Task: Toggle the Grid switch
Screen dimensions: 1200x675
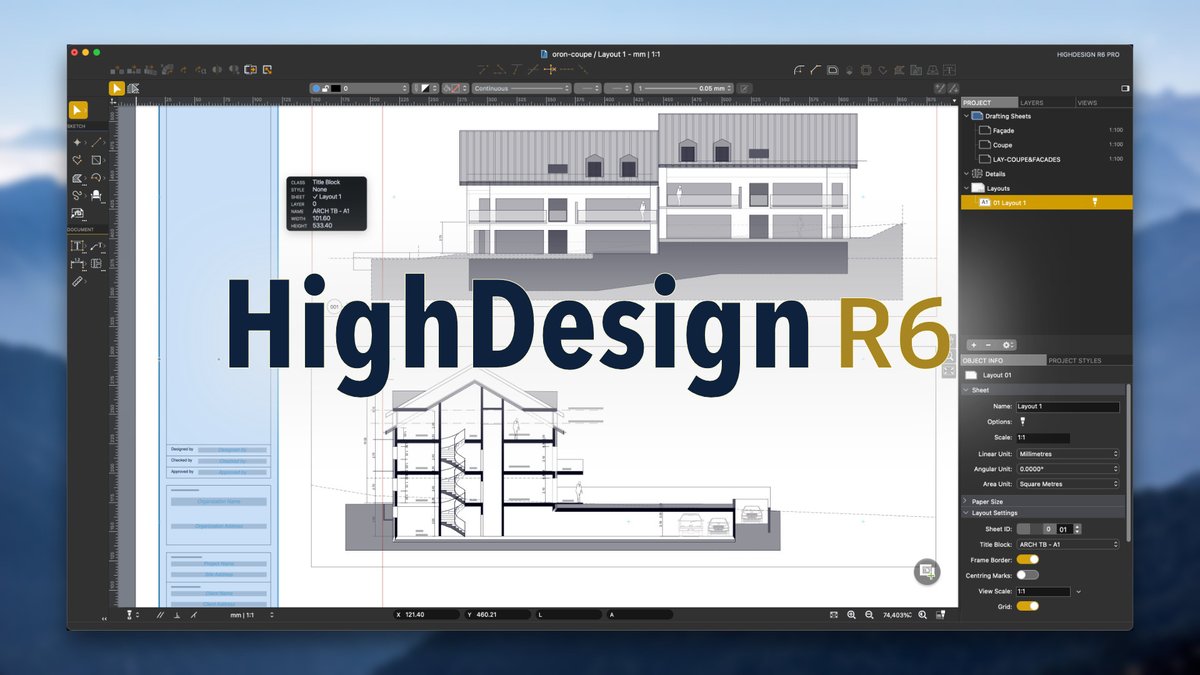Action: [1028, 606]
